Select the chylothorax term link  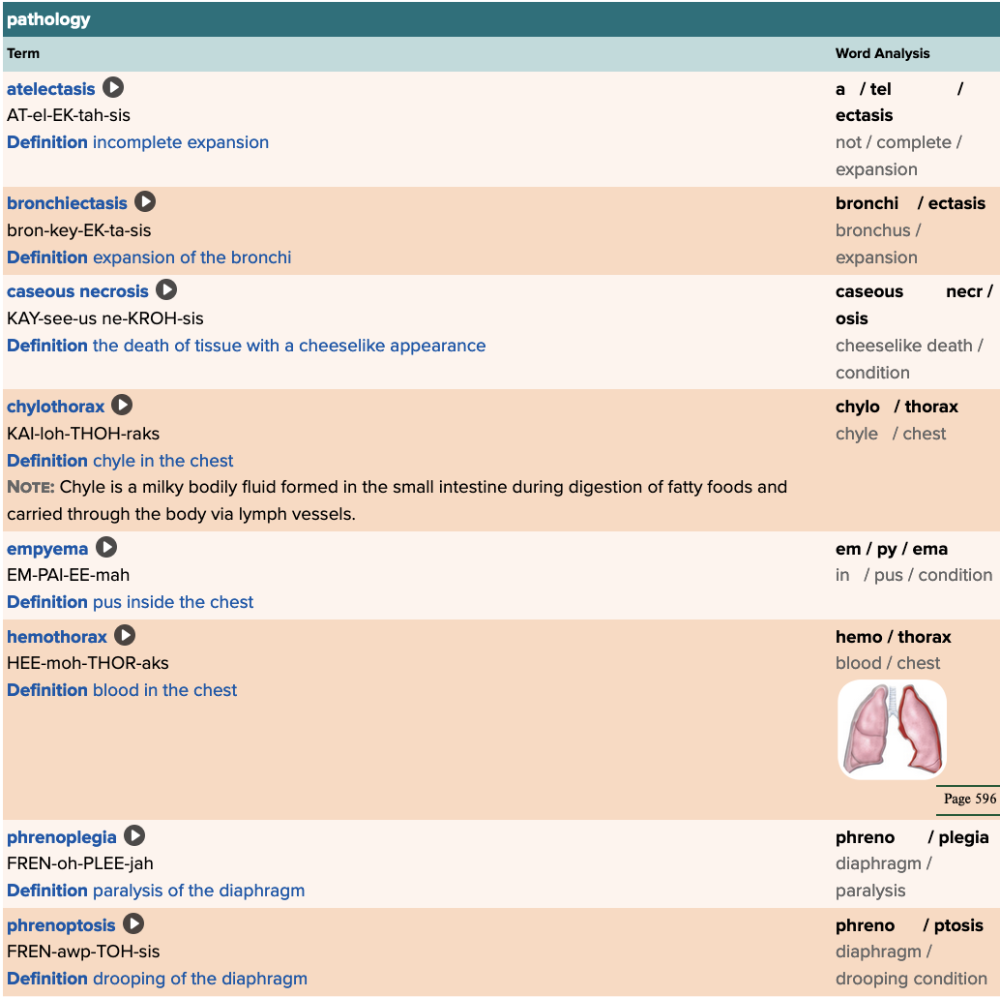tap(55, 406)
